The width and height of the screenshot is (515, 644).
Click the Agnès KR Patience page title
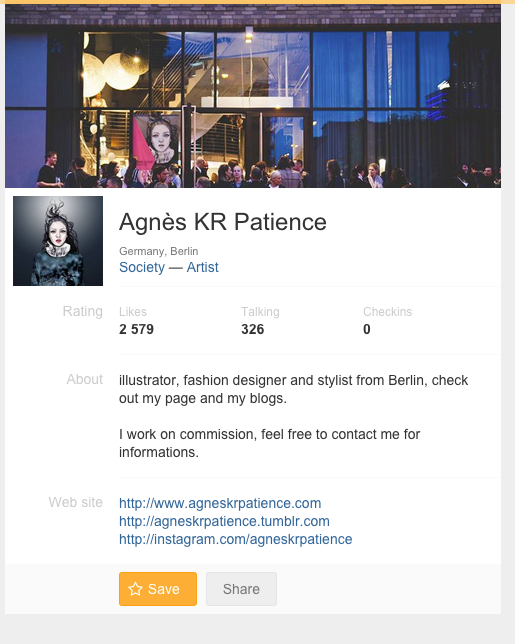click(x=223, y=222)
